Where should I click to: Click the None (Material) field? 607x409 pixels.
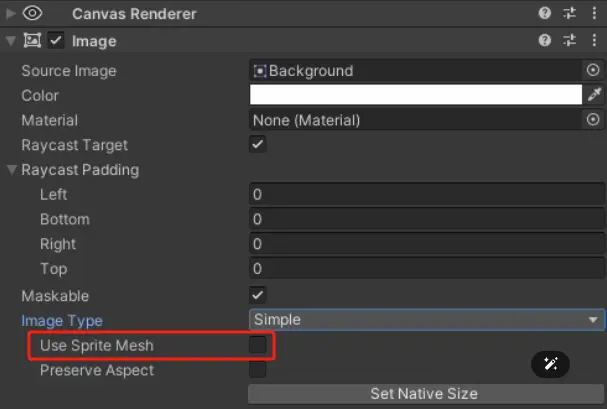(416, 120)
